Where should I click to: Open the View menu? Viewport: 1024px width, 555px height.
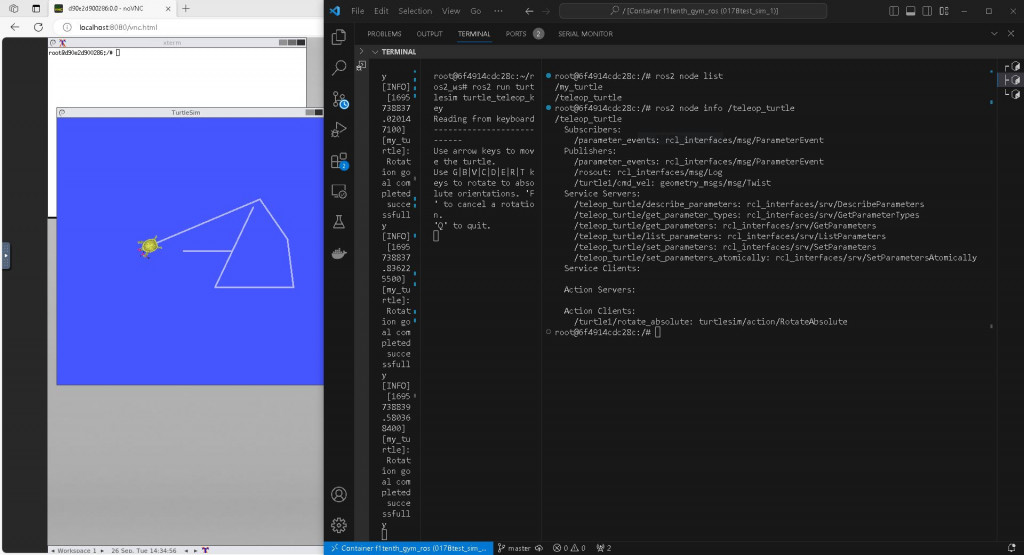tap(451, 10)
